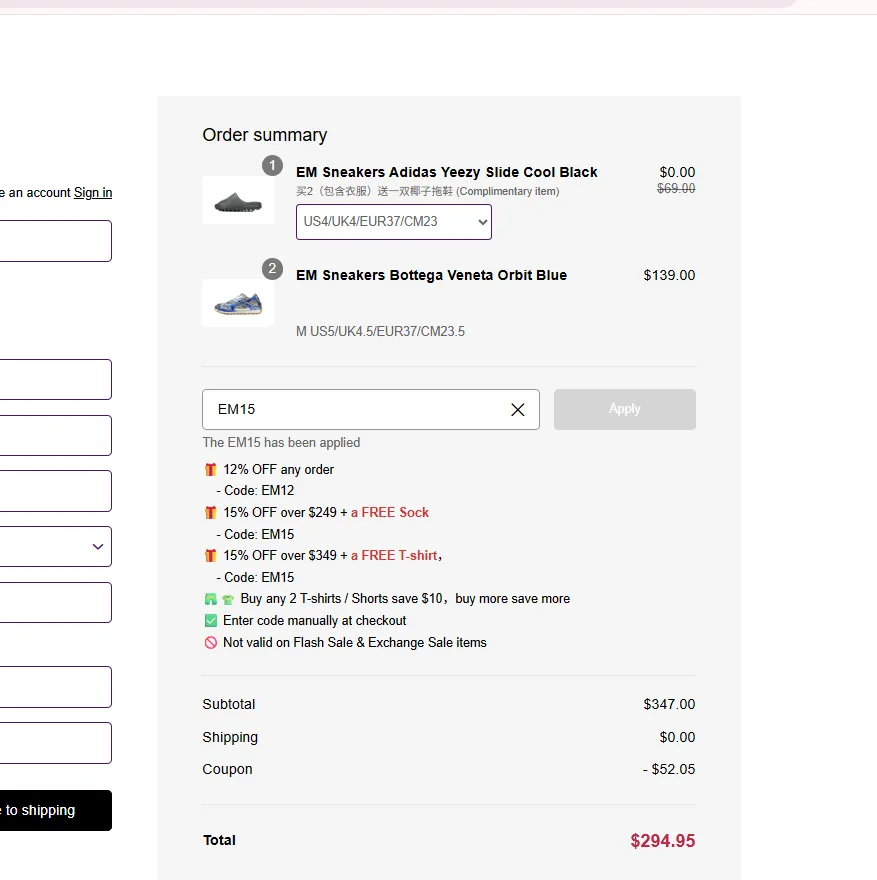877x880 pixels.
Task: Click the struck-through price $69.00
Action: (676, 189)
